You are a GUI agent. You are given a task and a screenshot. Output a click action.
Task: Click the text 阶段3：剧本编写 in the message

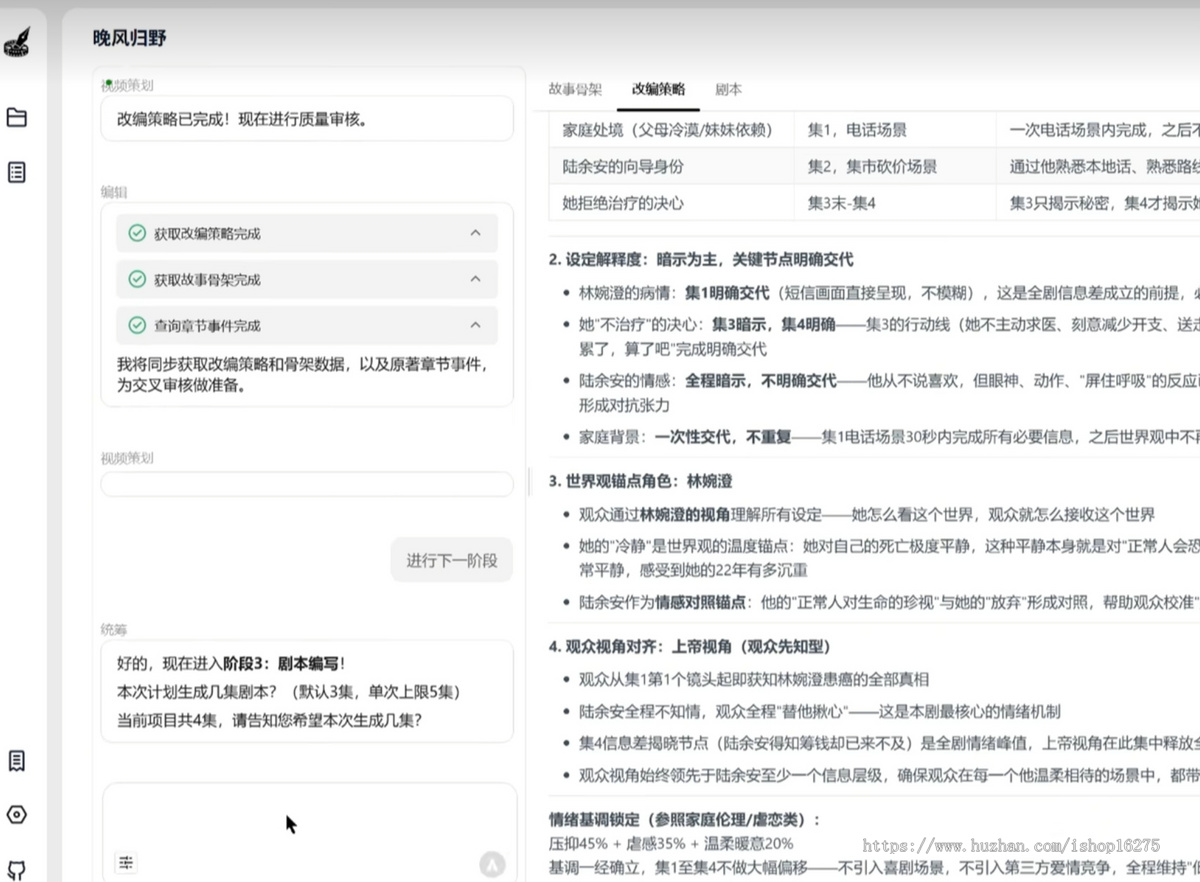pos(281,663)
